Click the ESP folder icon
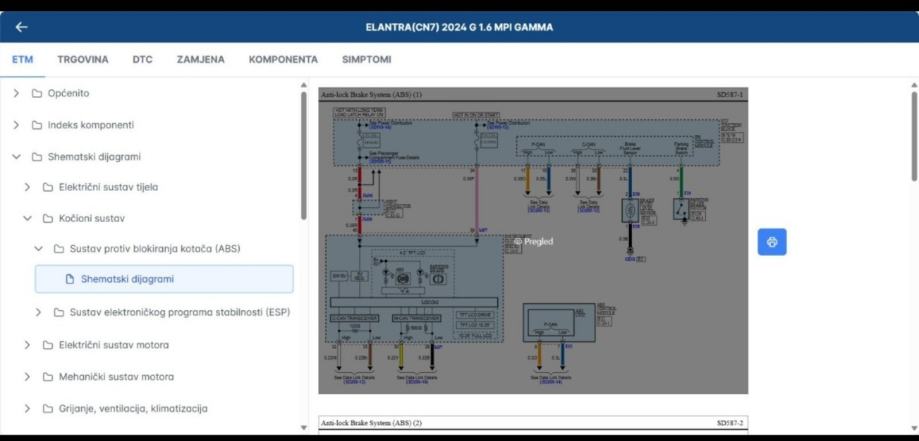Screen dimensions: 919x441 click(59, 313)
